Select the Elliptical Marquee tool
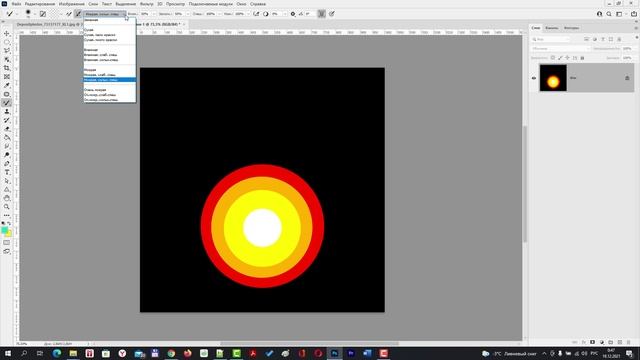Screen dimensions: 640x360 coord(7,42)
